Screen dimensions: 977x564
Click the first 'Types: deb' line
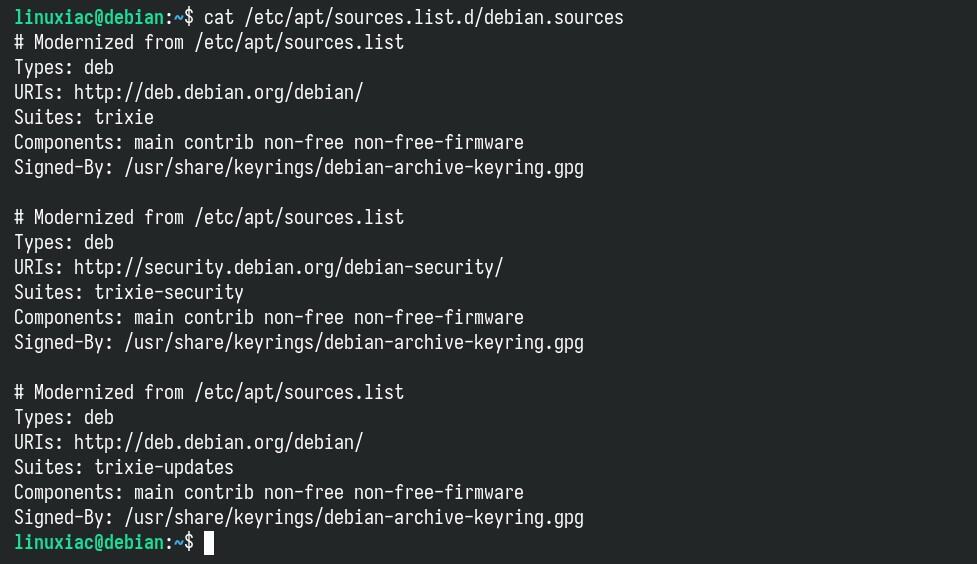(x=64, y=67)
